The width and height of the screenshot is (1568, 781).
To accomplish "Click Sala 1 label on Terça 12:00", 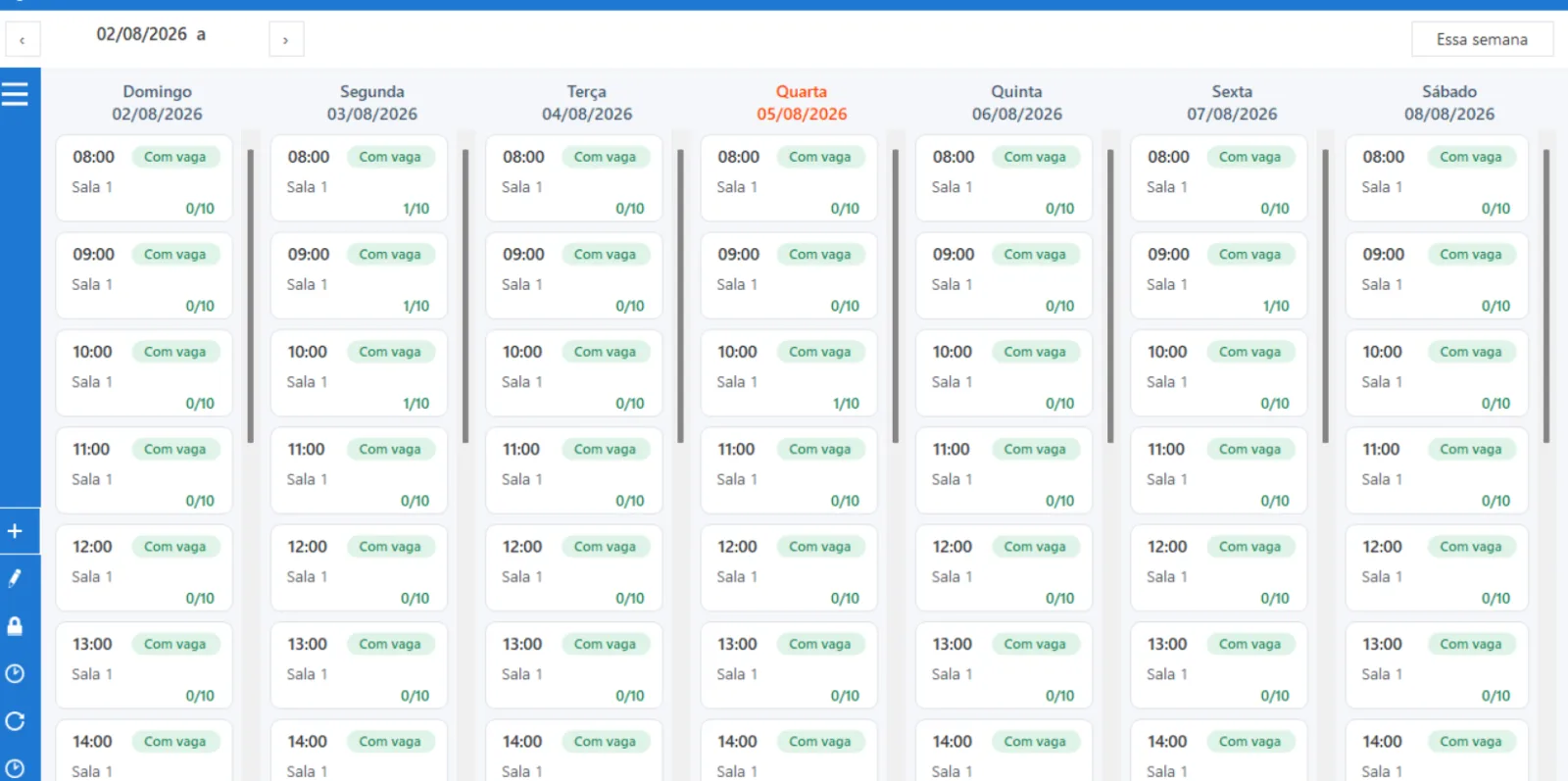I will pos(522,577).
